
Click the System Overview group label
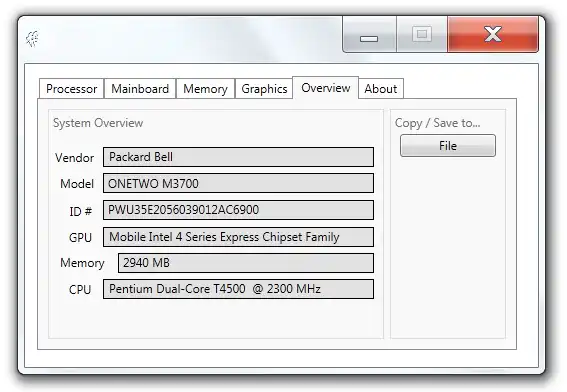[x=98, y=123]
